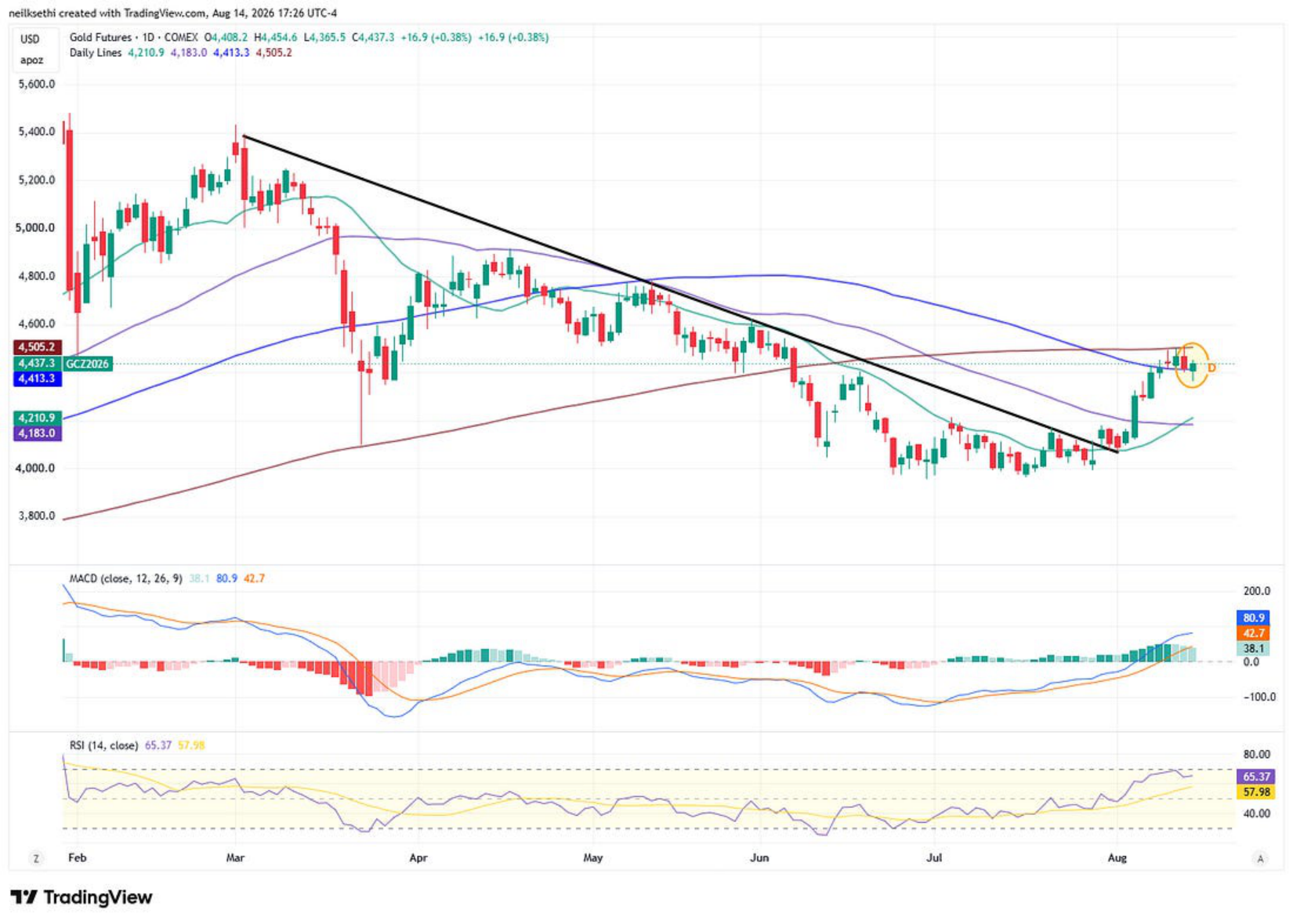Click the yellow 57.98 RSI tag on right
Image resolution: width=1293 pixels, height=924 pixels.
click(x=1255, y=792)
